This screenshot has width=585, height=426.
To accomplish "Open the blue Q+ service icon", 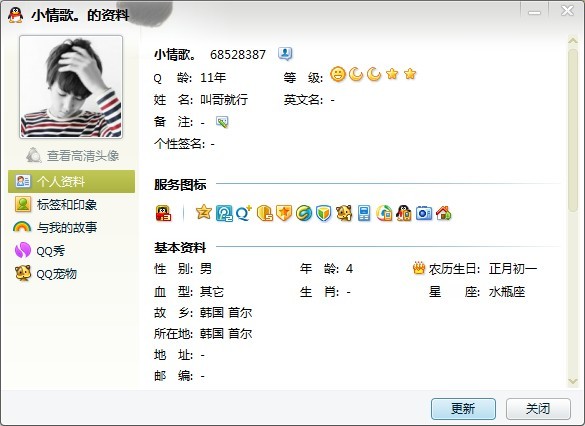I will 244,213.
